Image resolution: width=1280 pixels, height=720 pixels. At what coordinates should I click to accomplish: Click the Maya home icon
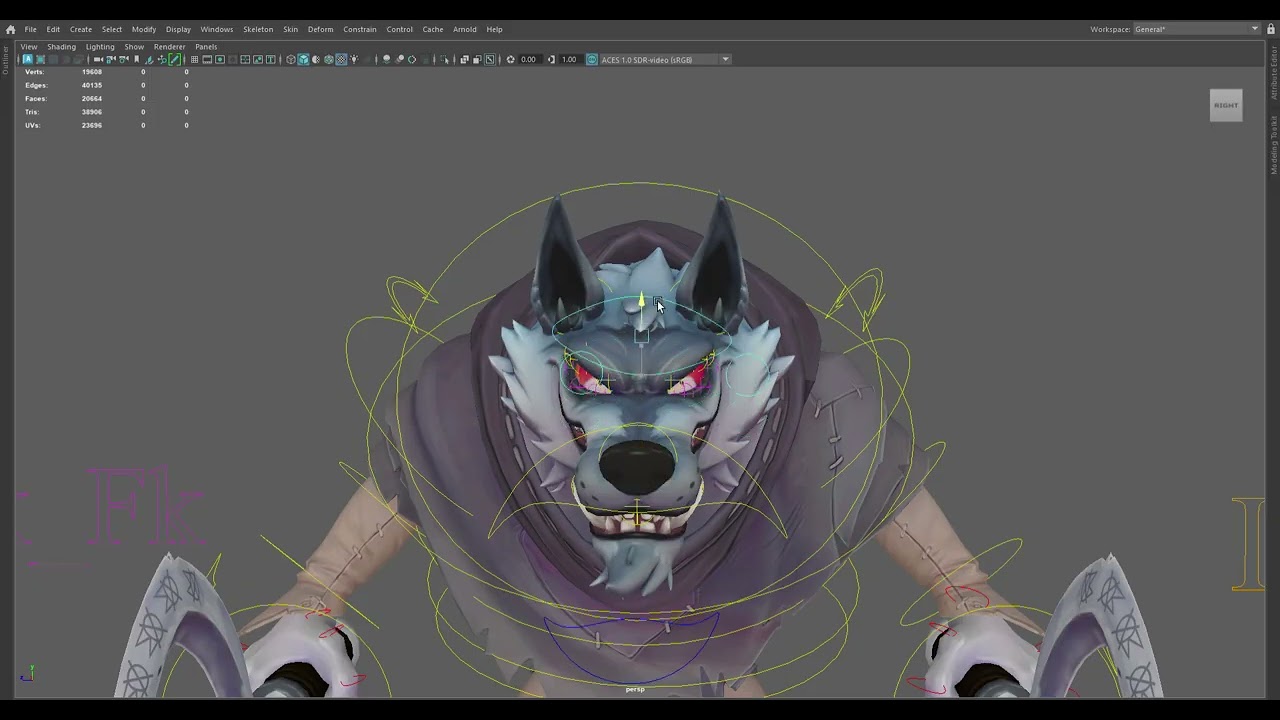(x=10, y=29)
